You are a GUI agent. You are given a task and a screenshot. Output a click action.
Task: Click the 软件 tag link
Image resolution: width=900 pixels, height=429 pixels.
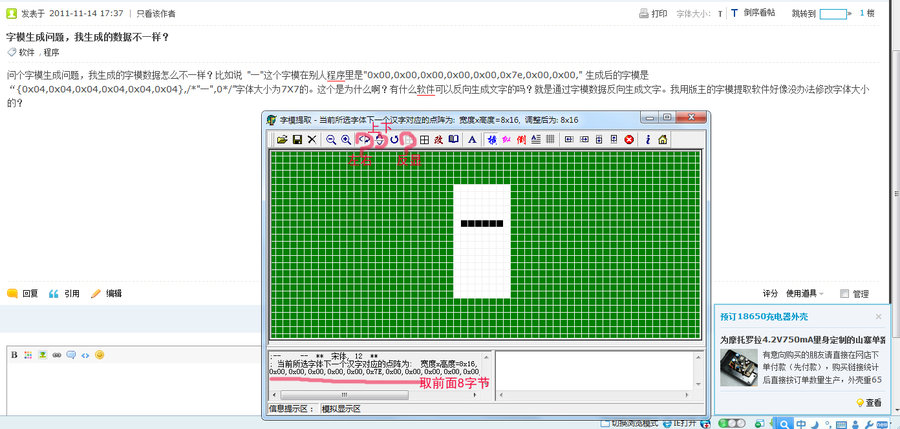pos(26,52)
